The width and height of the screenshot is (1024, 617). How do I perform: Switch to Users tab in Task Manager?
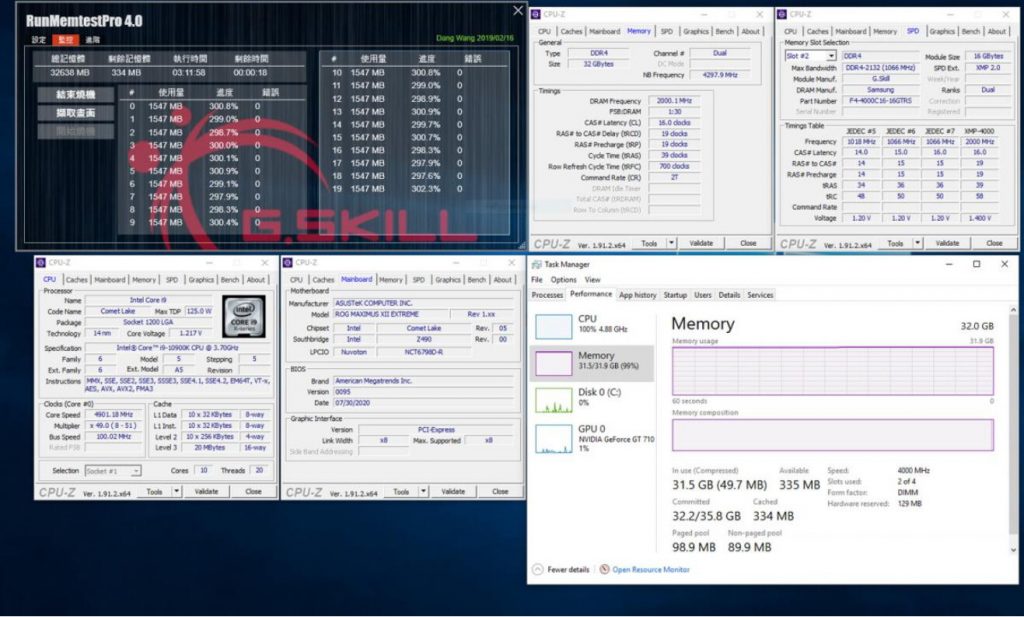pos(703,295)
